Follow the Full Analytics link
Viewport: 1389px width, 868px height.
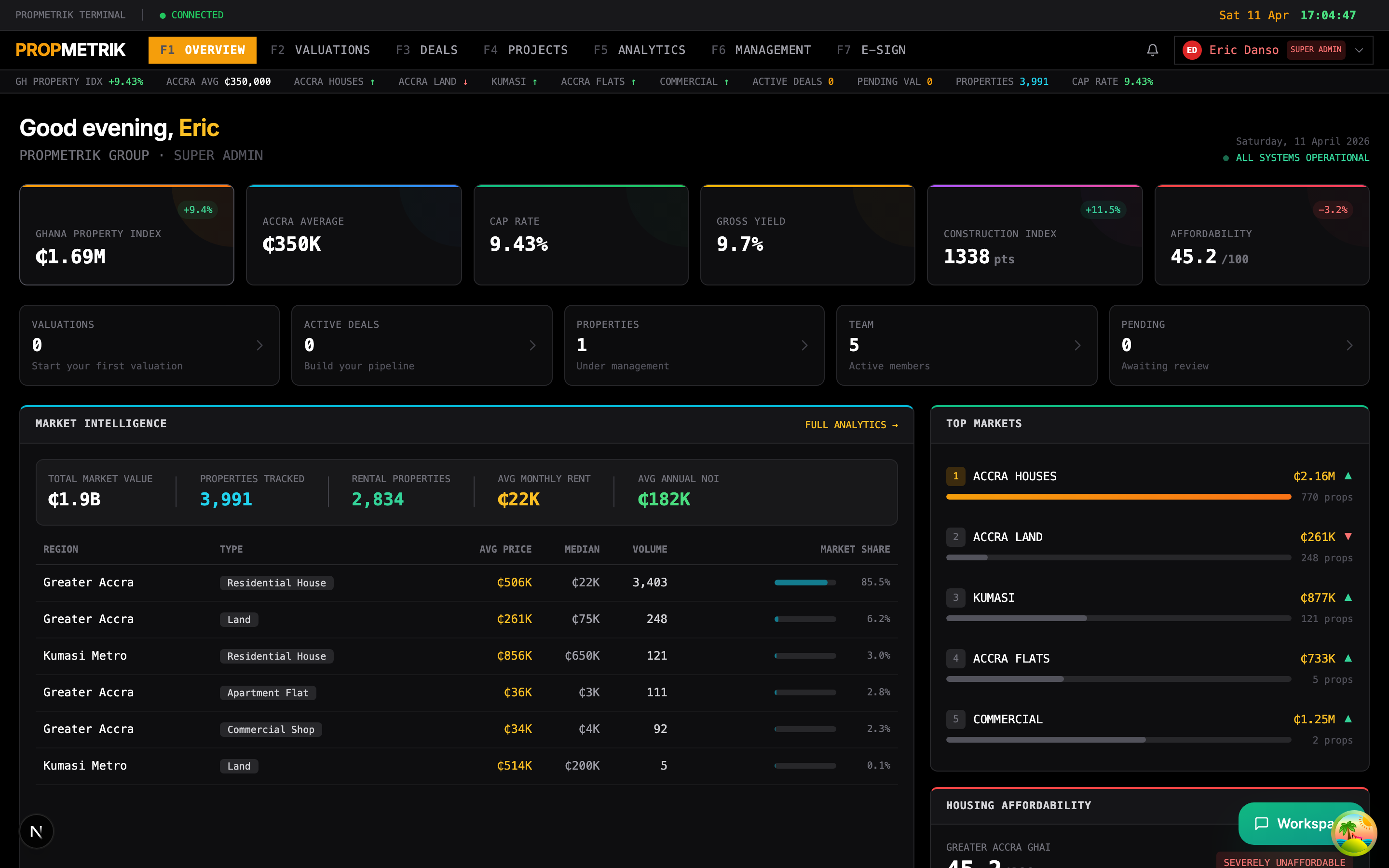[x=851, y=425]
